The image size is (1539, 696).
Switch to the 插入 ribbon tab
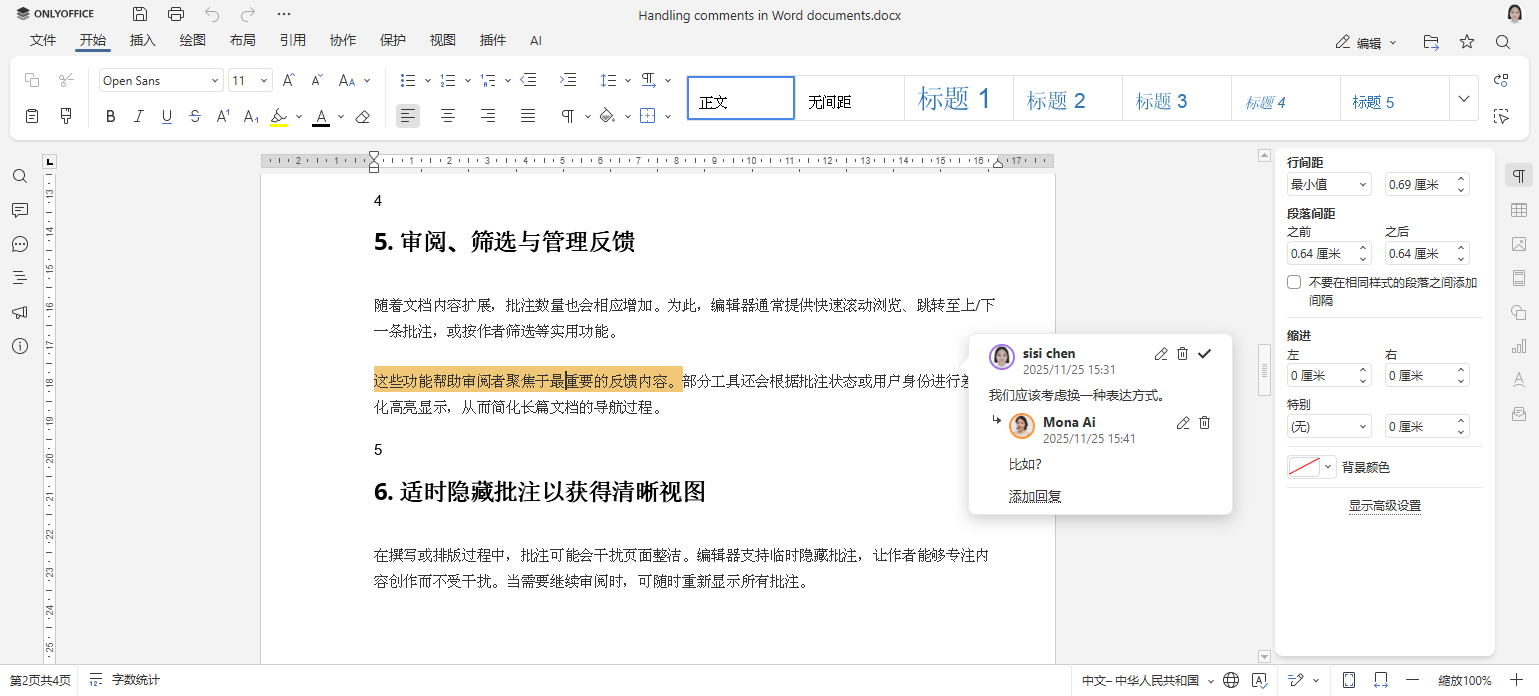point(141,40)
